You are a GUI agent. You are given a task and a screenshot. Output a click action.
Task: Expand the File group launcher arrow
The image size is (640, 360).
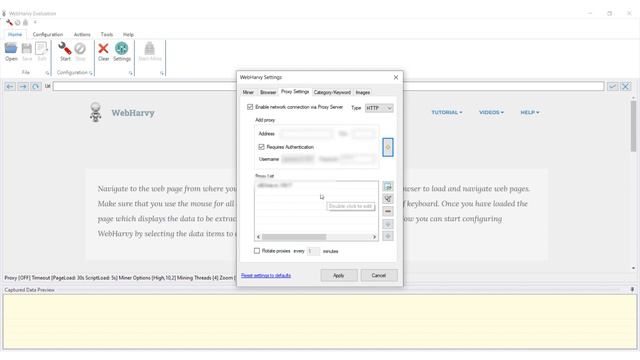[x=47, y=73]
